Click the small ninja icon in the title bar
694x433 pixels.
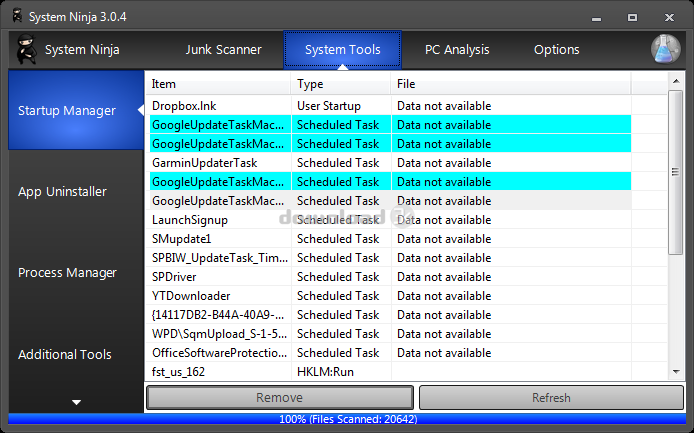[x=17, y=16]
